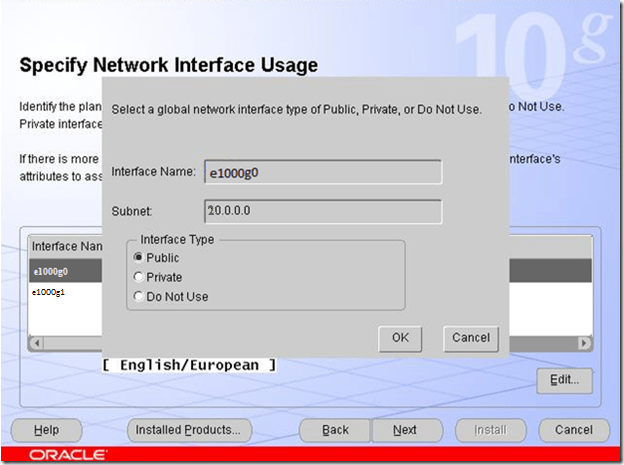Select the Public interface type radio button

[138, 258]
